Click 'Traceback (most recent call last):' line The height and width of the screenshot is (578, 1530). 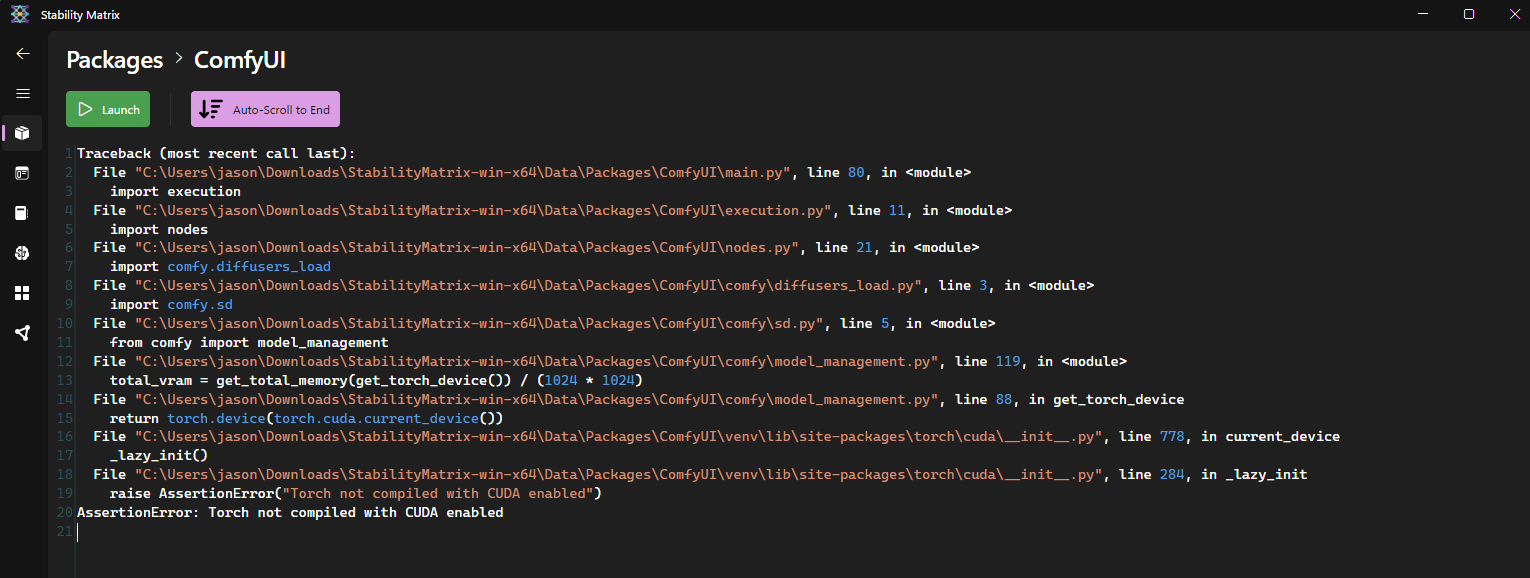point(216,153)
